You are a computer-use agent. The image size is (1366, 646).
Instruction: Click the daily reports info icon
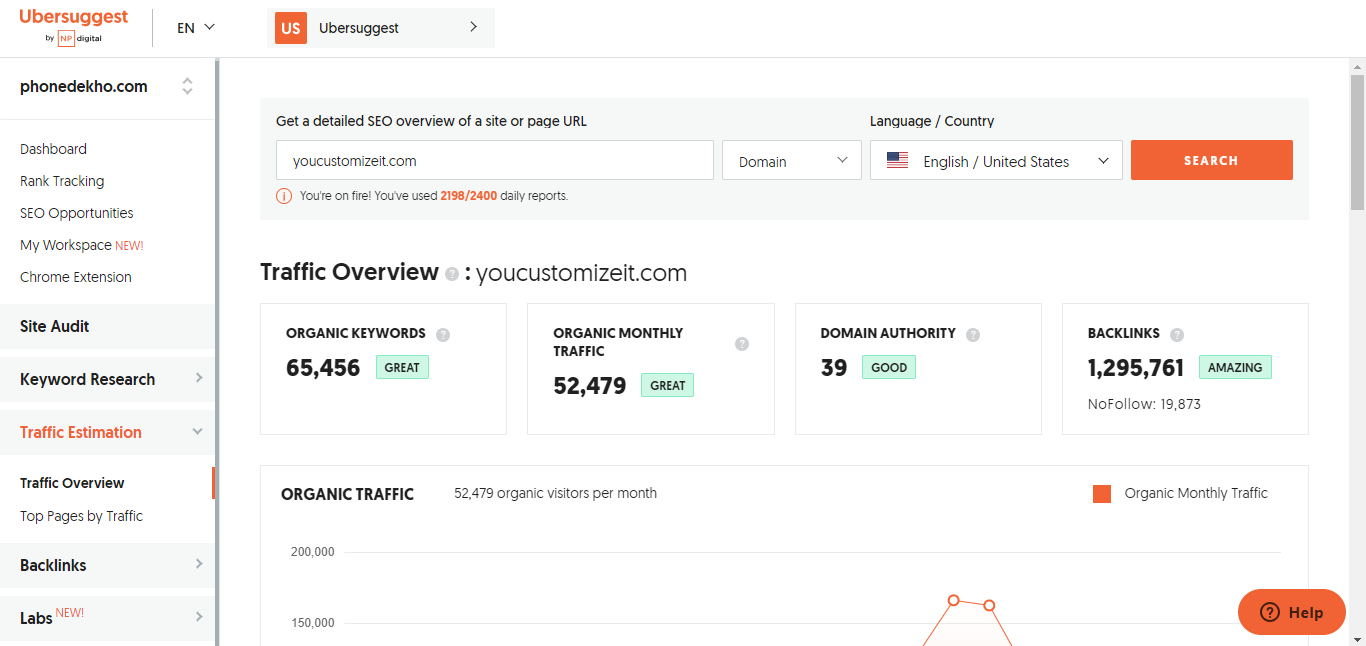pos(284,196)
